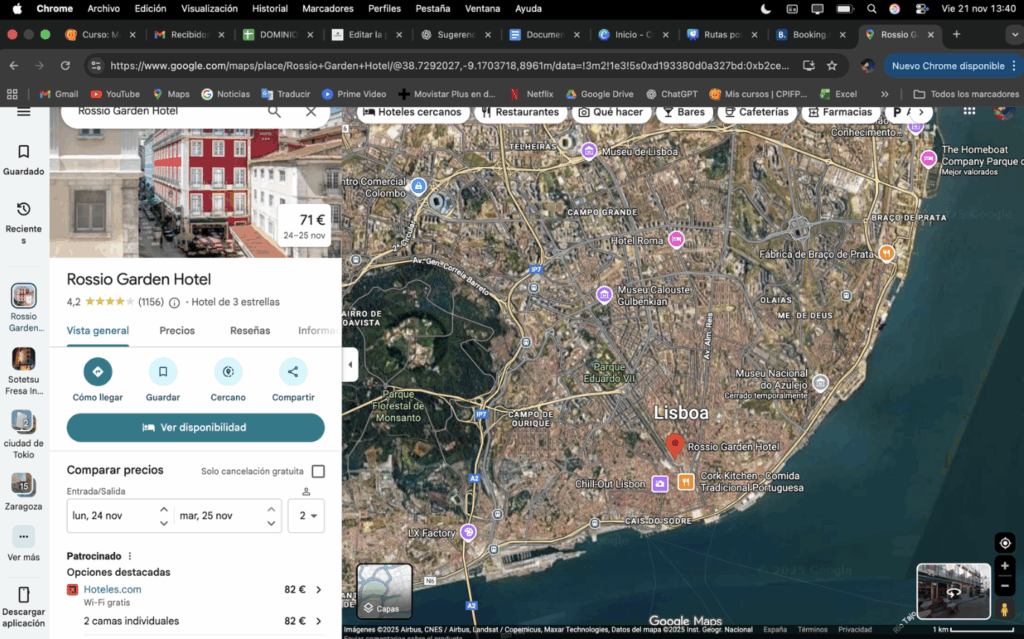
Task: Collapse the side panel with the arrow
Action: tap(350, 365)
